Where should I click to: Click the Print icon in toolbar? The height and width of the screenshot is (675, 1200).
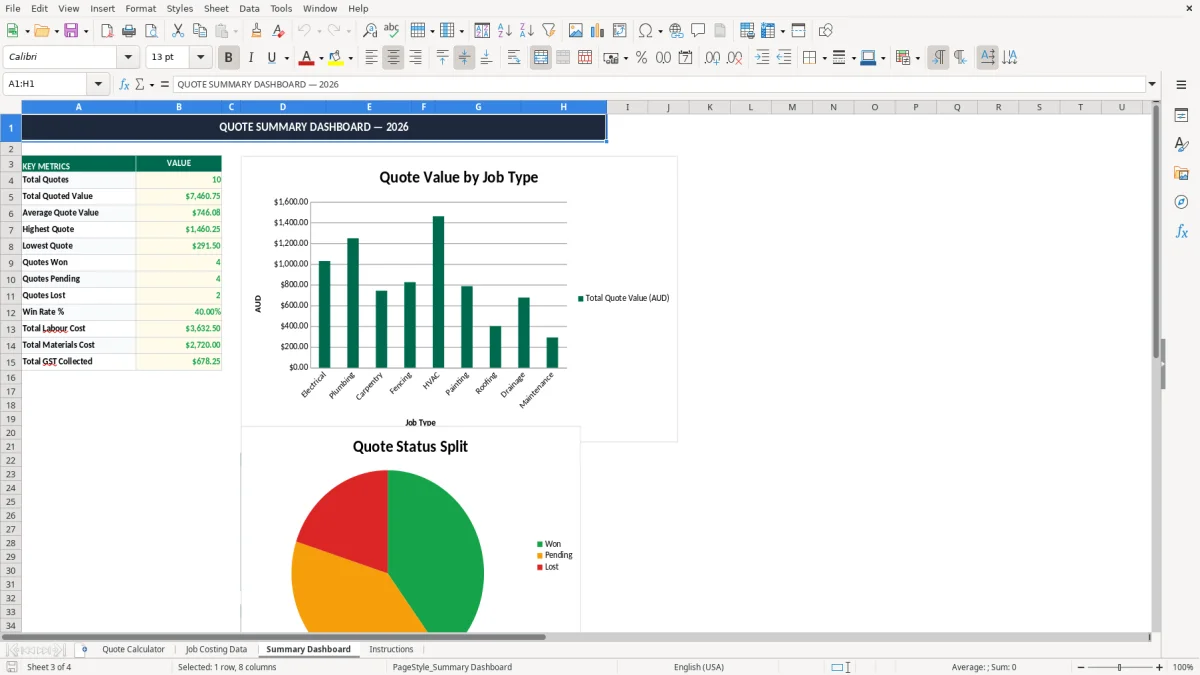click(x=129, y=31)
